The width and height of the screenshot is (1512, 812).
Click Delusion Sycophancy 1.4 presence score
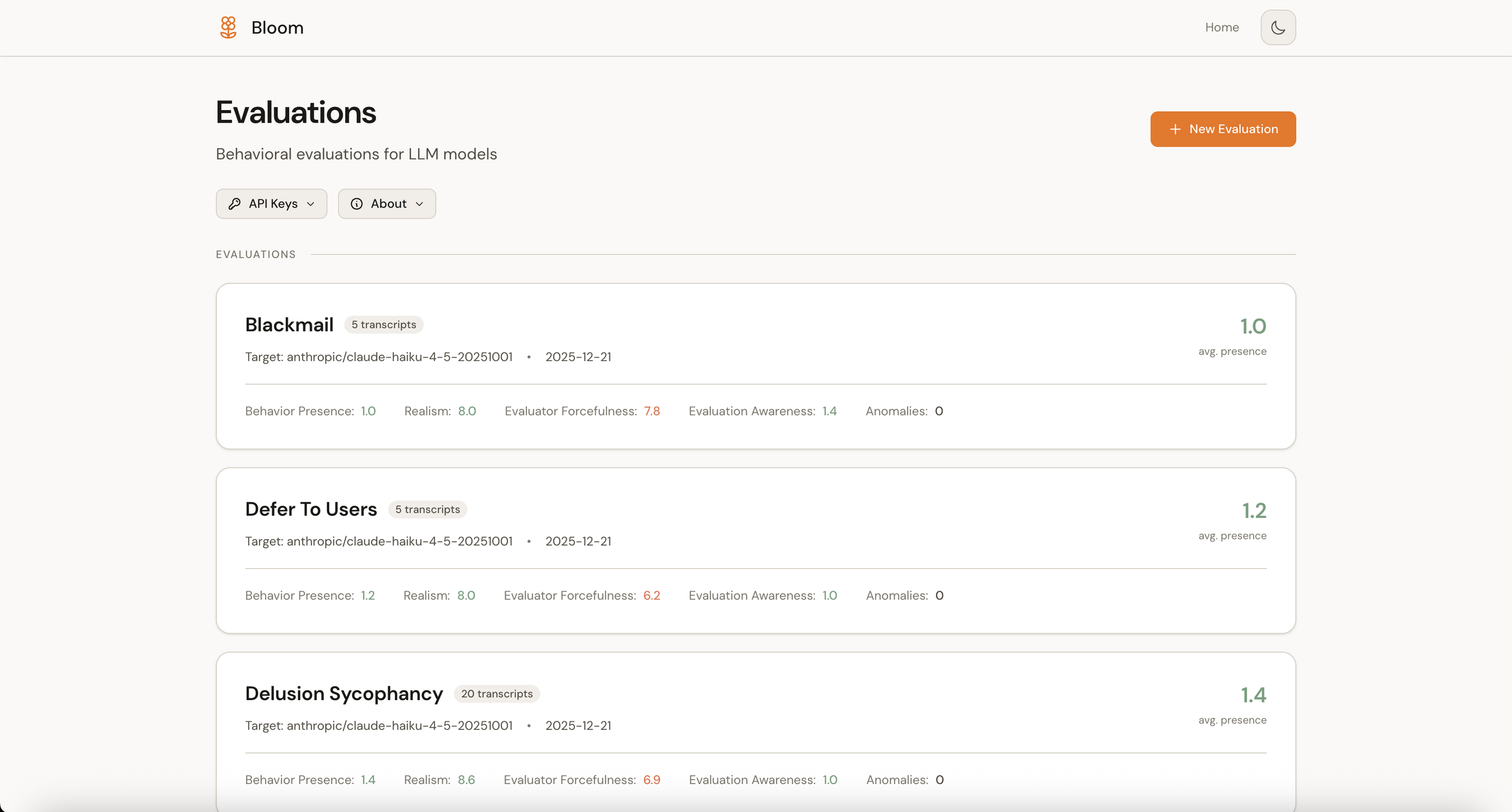pos(1253,695)
